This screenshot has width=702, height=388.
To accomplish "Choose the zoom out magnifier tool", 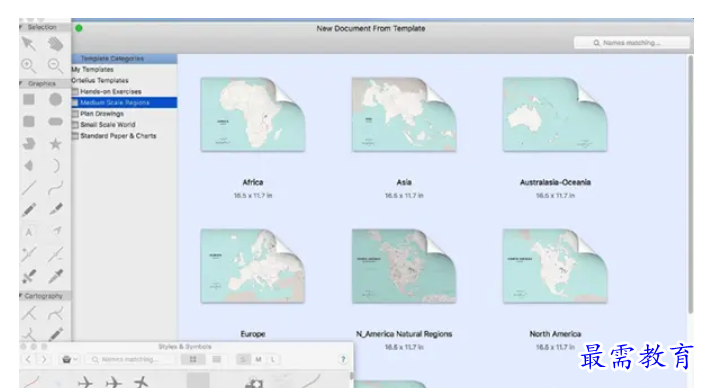I will coord(56,66).
